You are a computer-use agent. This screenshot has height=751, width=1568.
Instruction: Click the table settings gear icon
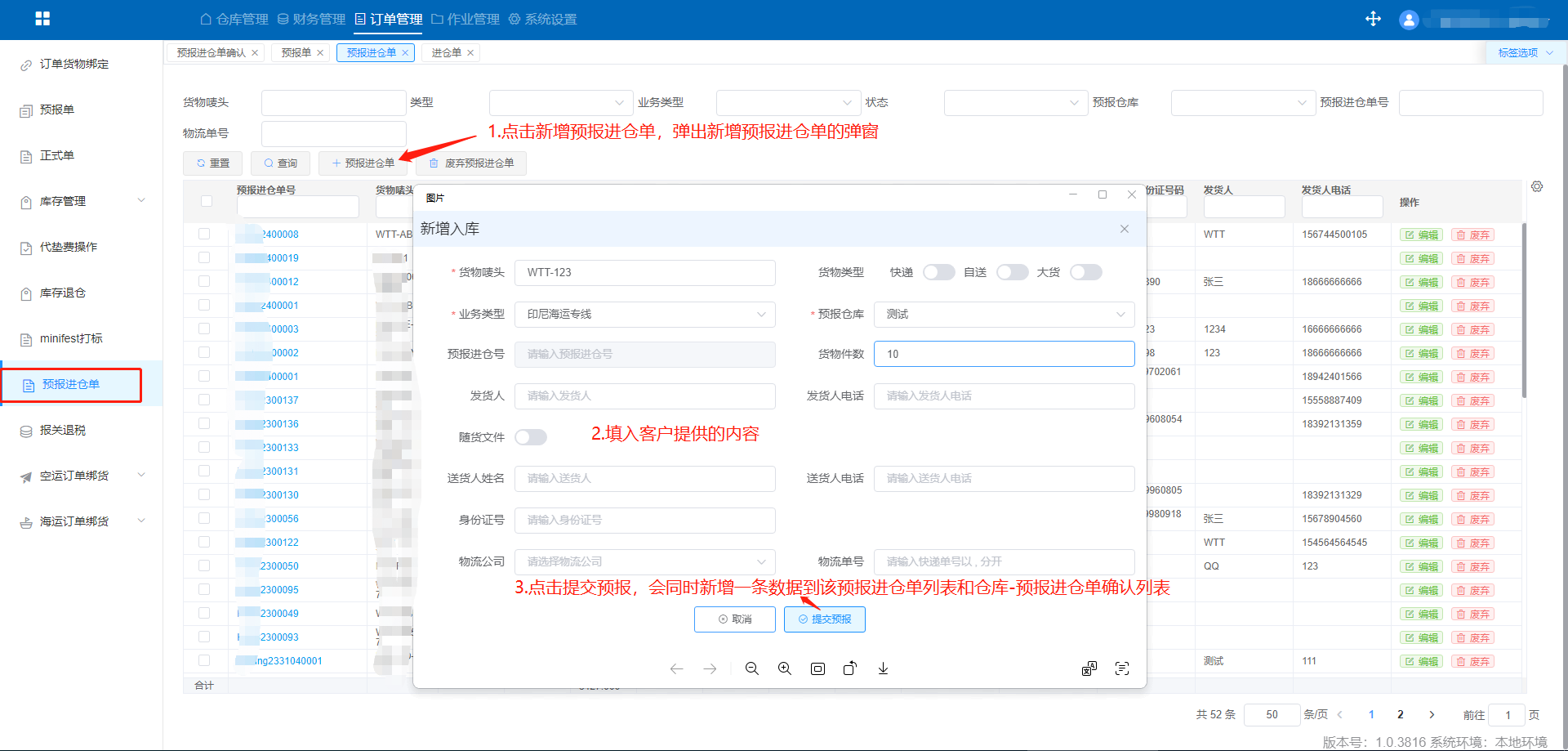[1537, 187]
